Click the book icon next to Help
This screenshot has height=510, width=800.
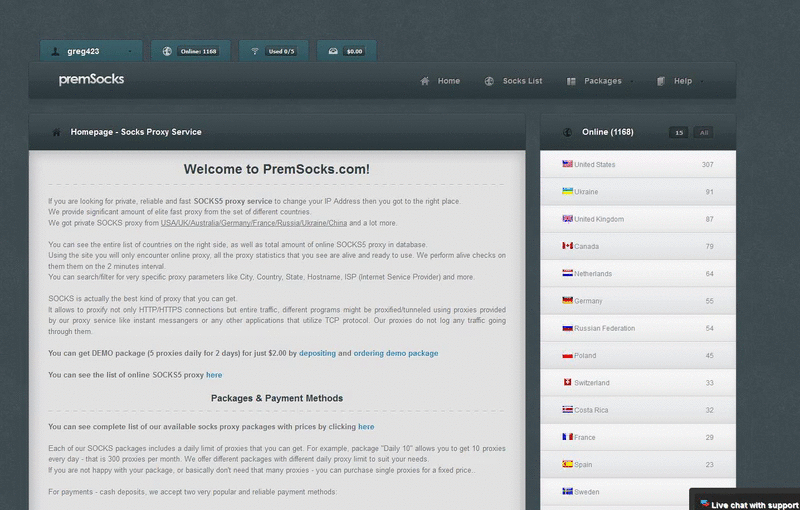661,81
